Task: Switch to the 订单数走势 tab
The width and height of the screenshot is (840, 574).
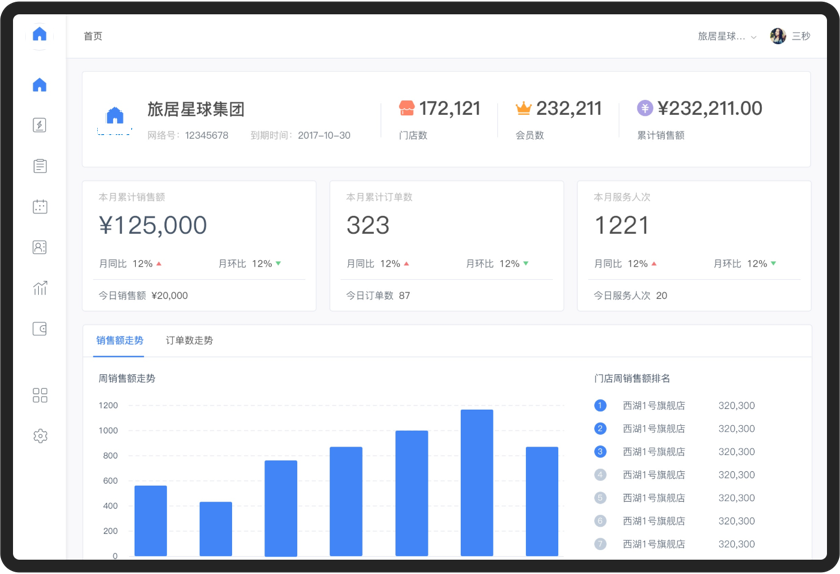Action: pos(189,340)
